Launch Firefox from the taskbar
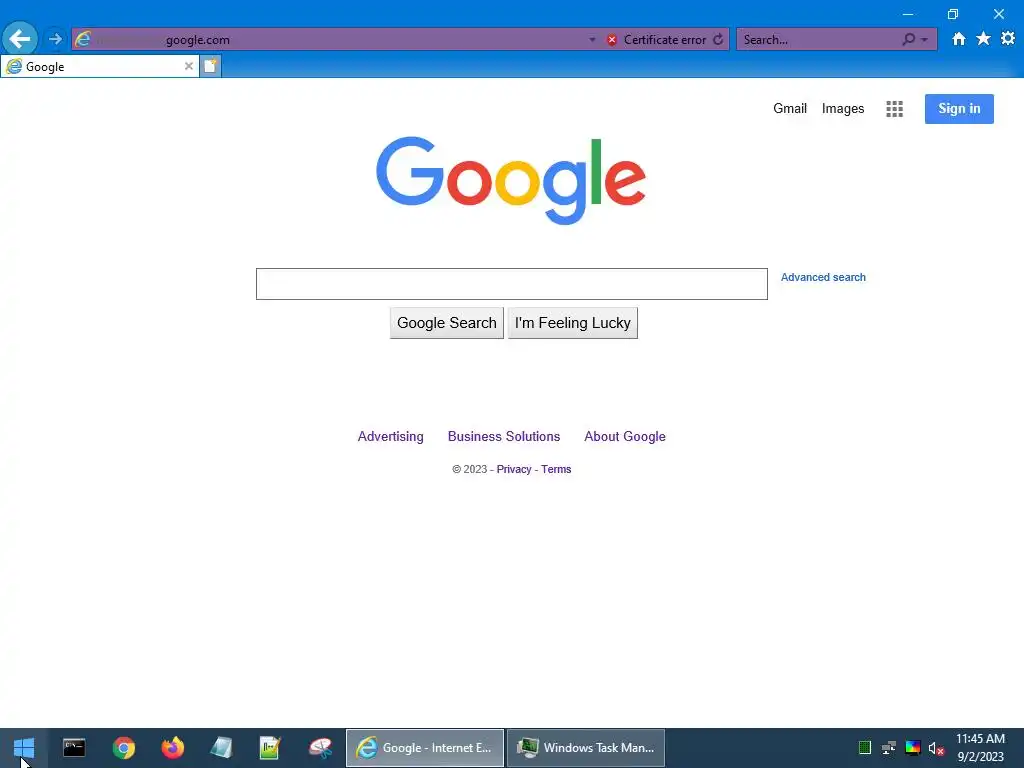 pos(173,748)
